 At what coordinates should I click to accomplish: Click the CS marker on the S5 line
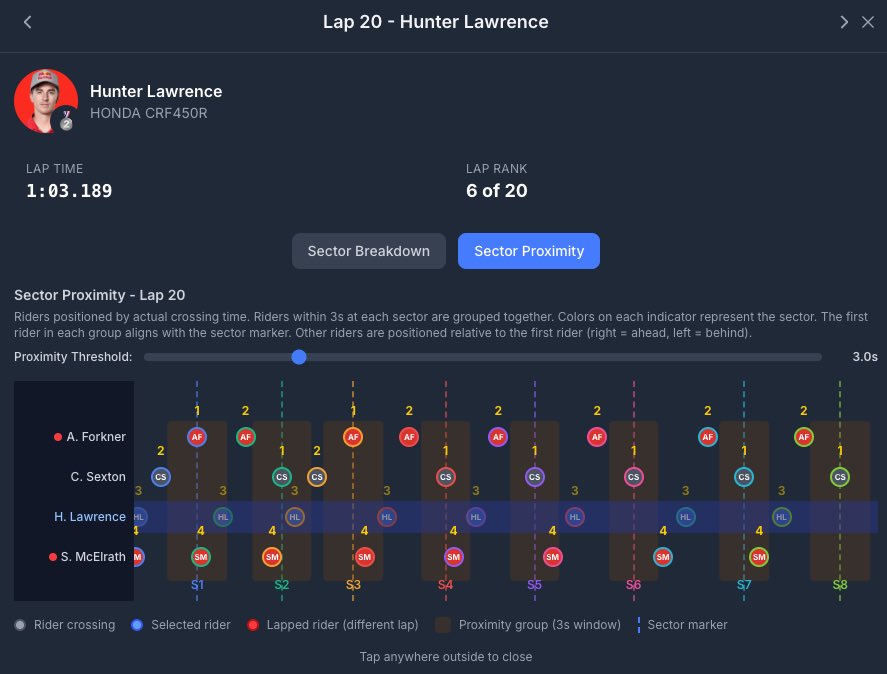click(535, 477)
